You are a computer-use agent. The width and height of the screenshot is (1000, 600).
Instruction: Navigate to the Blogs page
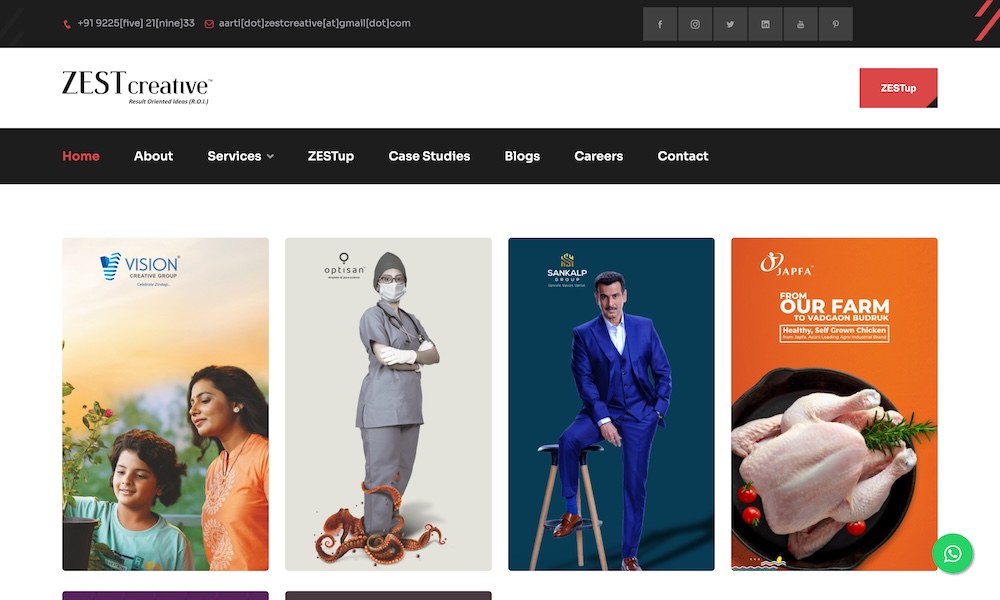click(522, 156)
